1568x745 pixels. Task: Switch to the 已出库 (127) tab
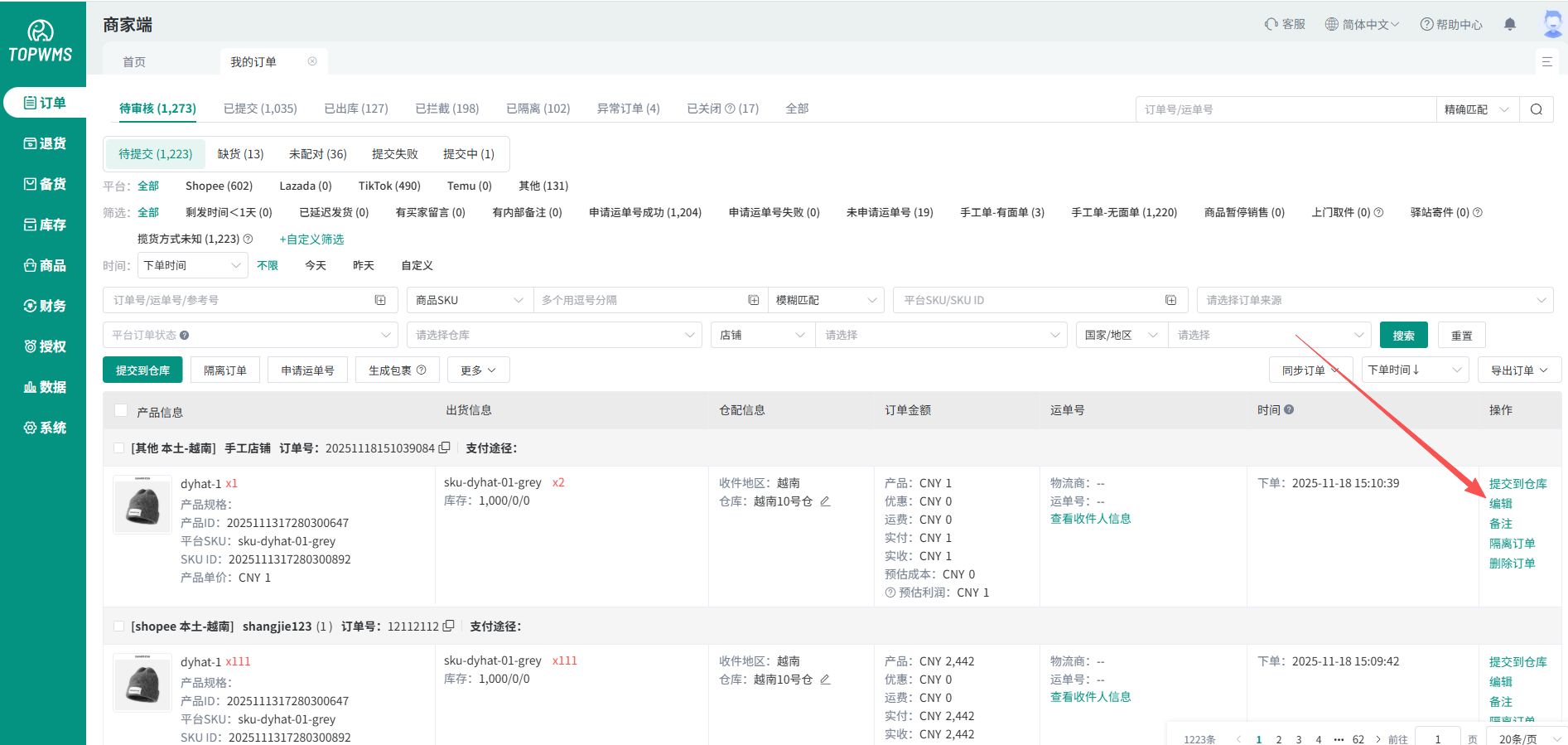point(355,109)
